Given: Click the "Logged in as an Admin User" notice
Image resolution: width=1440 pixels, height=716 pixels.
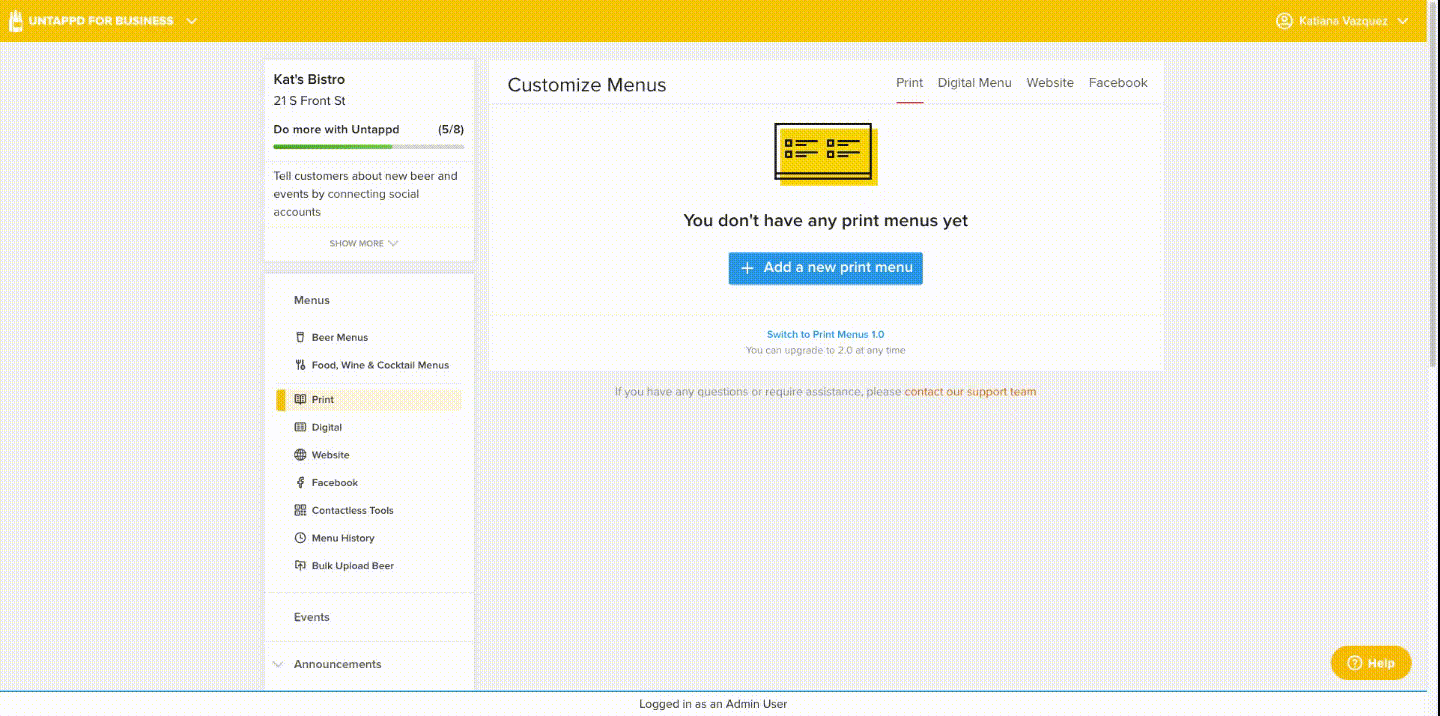Looking at the screenshot, I should [x=713, y=704].
